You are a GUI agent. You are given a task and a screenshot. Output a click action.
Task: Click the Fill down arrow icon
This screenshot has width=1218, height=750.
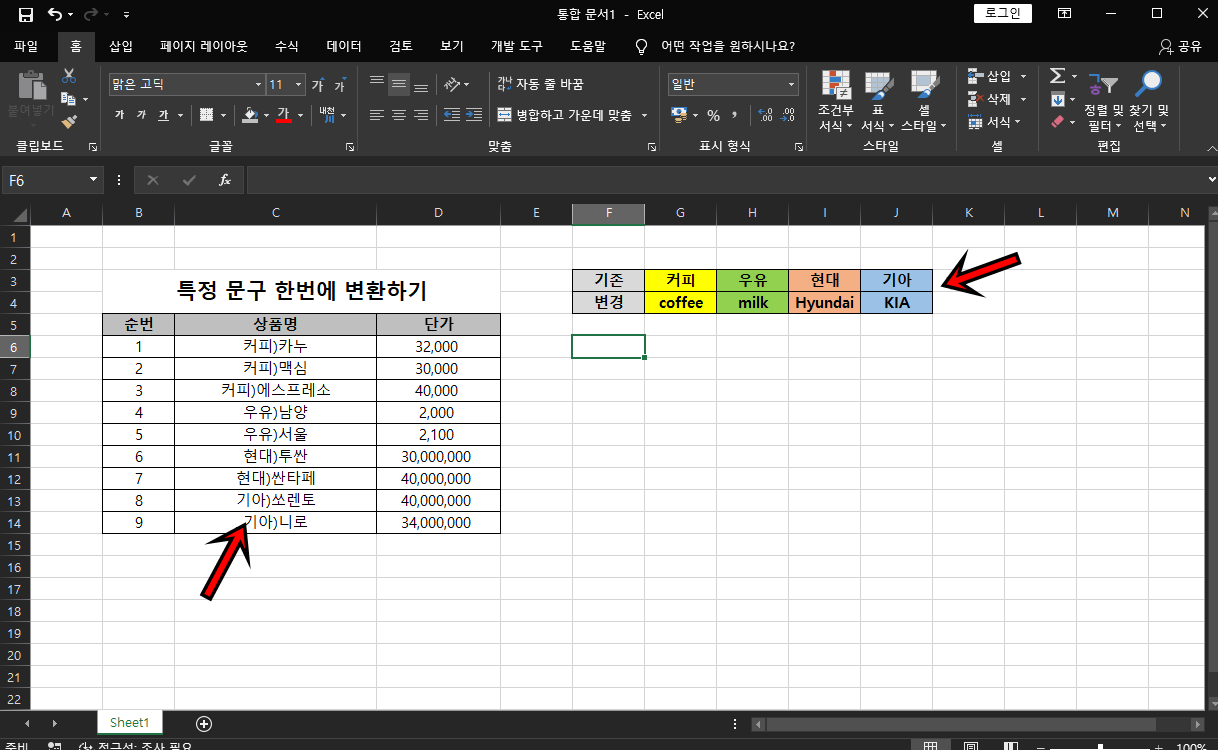point(1057,99)
